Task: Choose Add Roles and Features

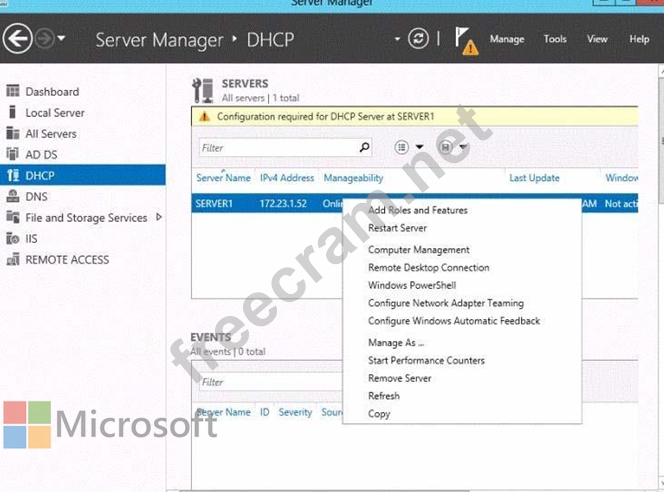Action: 418,210
